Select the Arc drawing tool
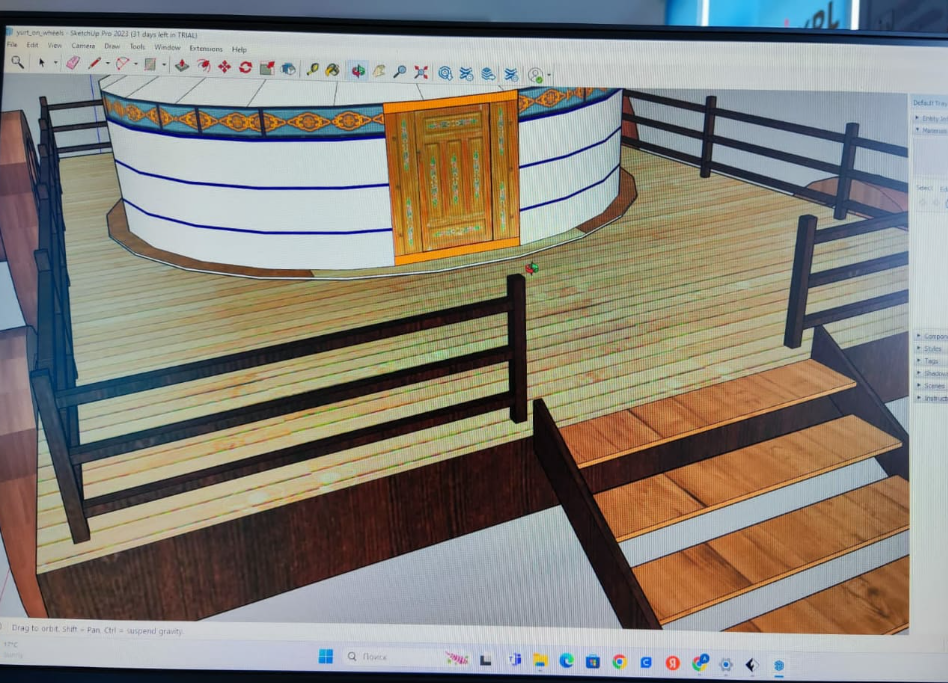Screen dimensions: 948x683 click(x=123, y=64)
